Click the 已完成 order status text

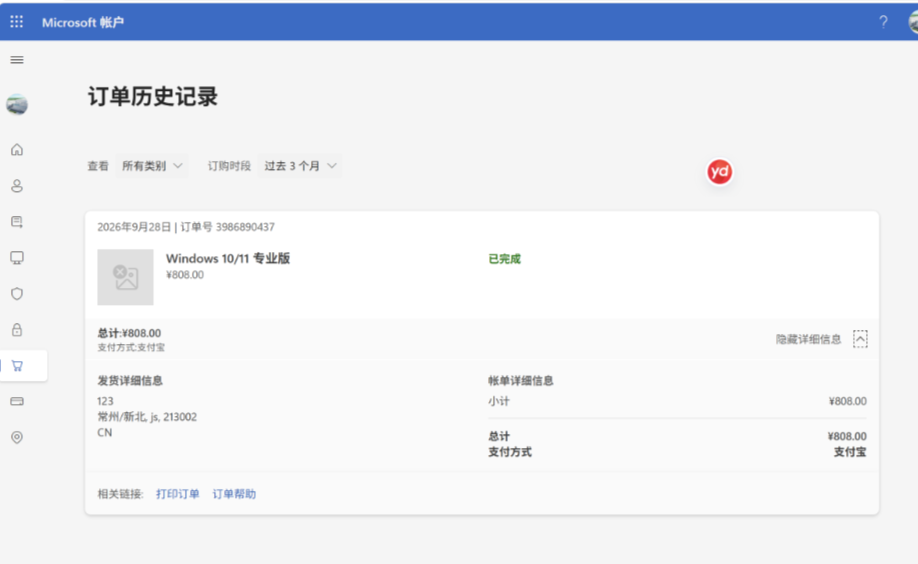504,259
